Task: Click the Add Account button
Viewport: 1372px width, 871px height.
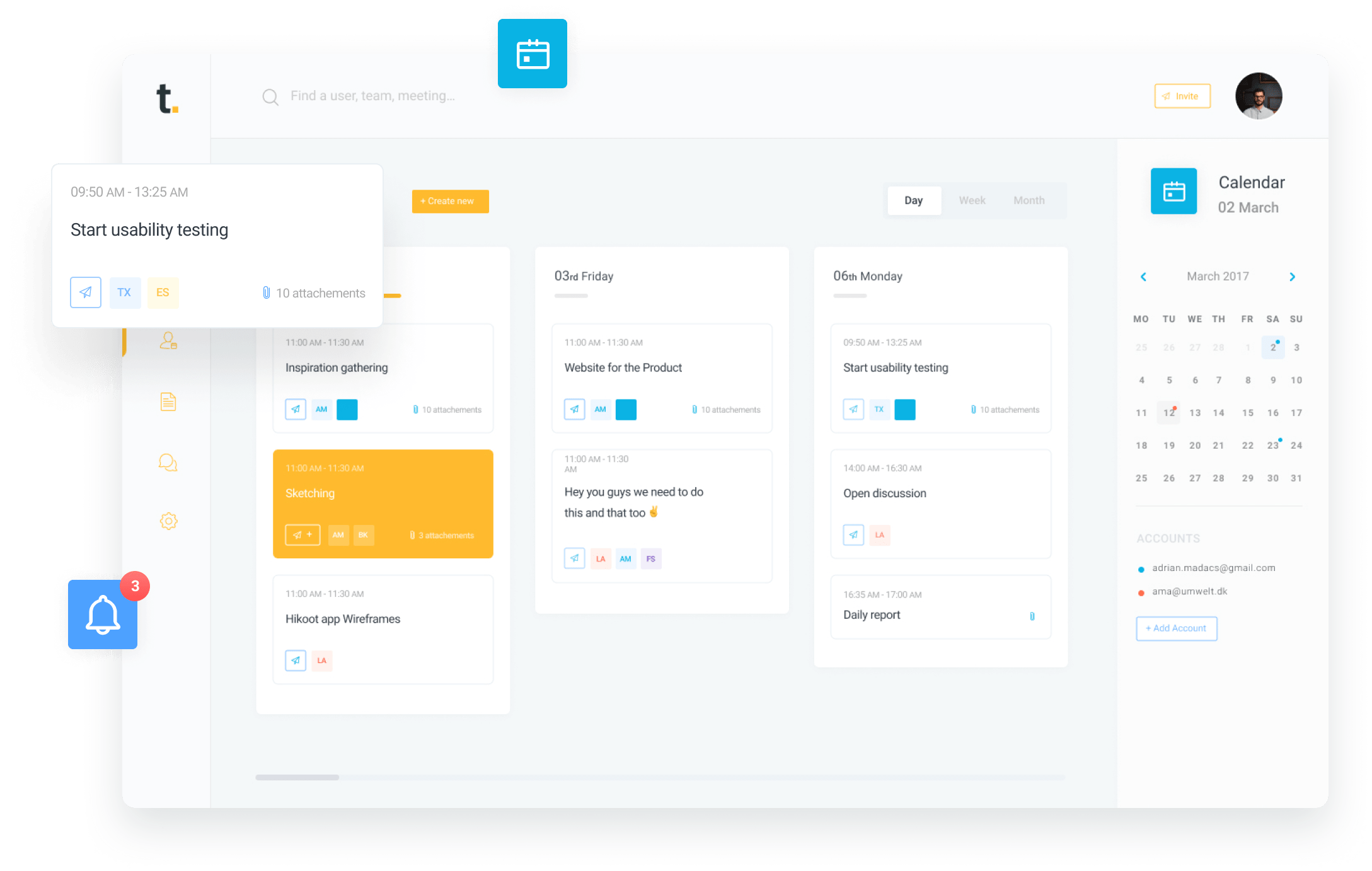Action: click(1176, 628)
